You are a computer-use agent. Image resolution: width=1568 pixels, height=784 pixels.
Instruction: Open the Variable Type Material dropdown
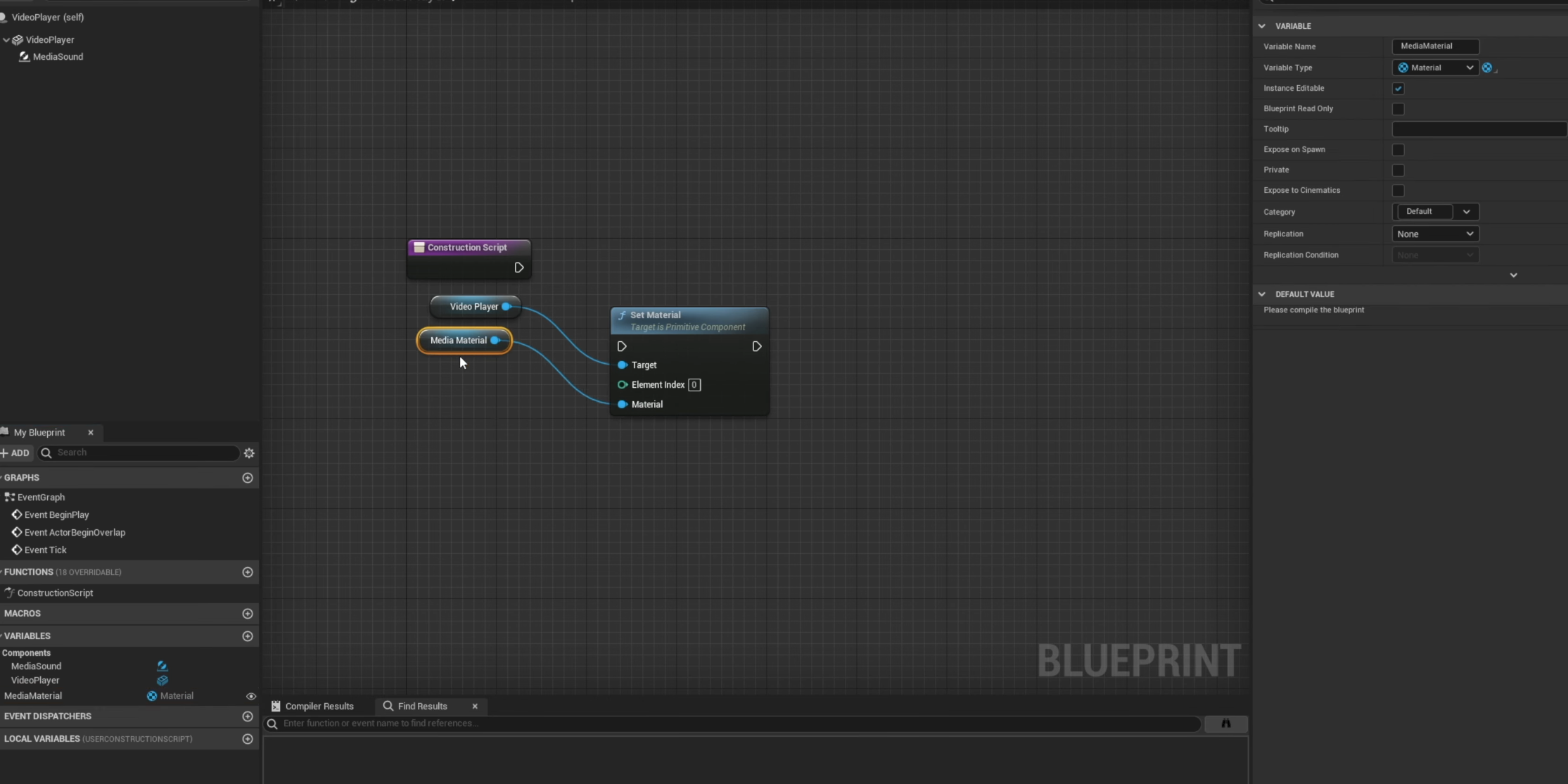1434,68
